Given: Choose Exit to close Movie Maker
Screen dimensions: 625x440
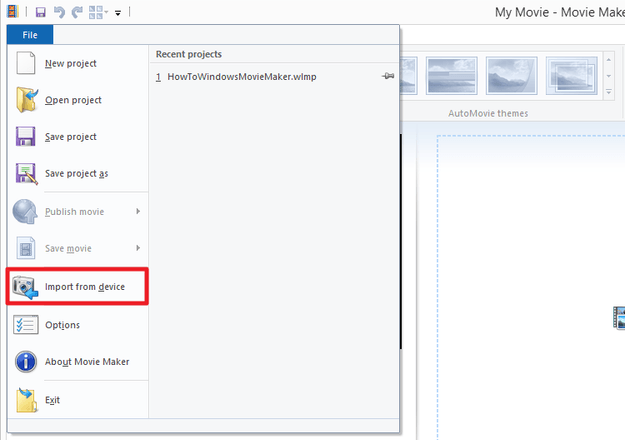Looking at the screenshot, I should pyautogui.click(x=78, y=400).
